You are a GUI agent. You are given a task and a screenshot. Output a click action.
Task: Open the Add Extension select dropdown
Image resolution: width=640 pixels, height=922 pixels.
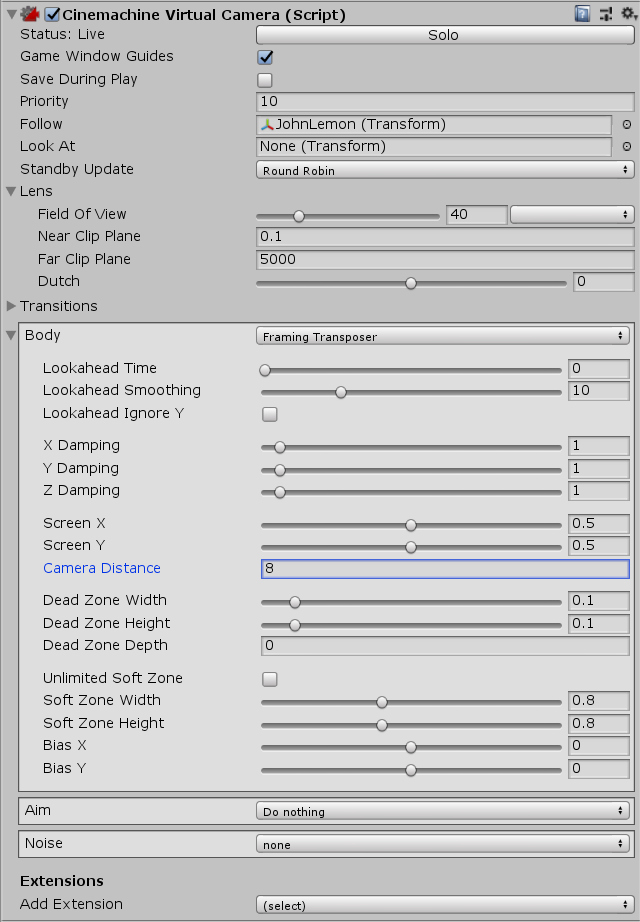(x=445, y=905)
